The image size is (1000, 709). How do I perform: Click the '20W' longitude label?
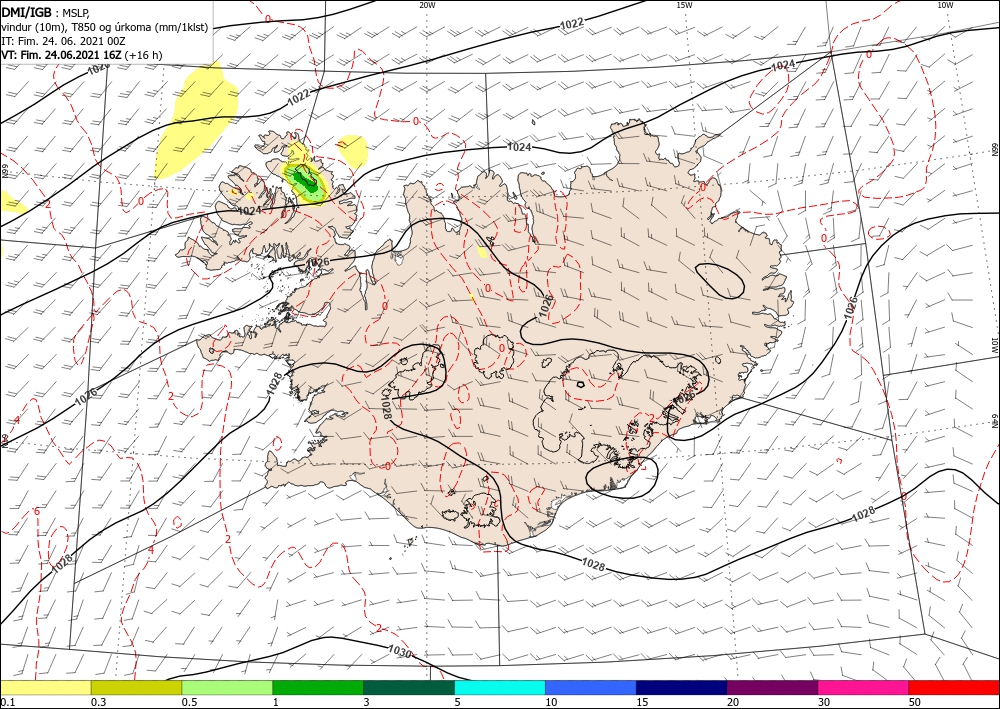pyautogui.click(x=427, y=5)
